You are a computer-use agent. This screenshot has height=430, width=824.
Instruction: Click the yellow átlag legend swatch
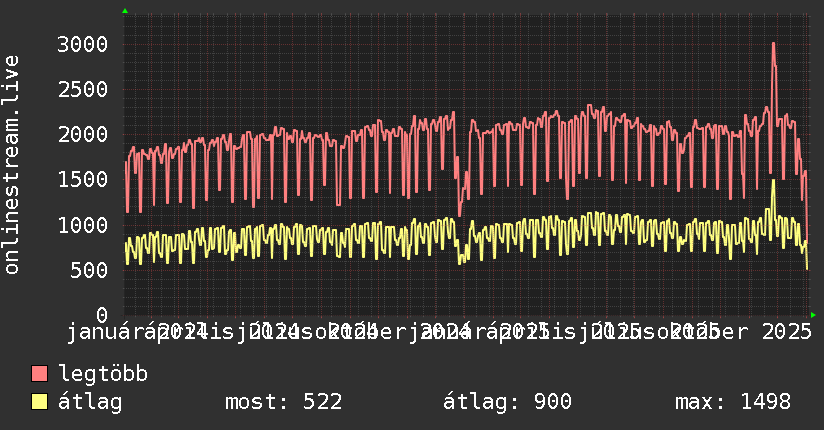click(39, 402)
